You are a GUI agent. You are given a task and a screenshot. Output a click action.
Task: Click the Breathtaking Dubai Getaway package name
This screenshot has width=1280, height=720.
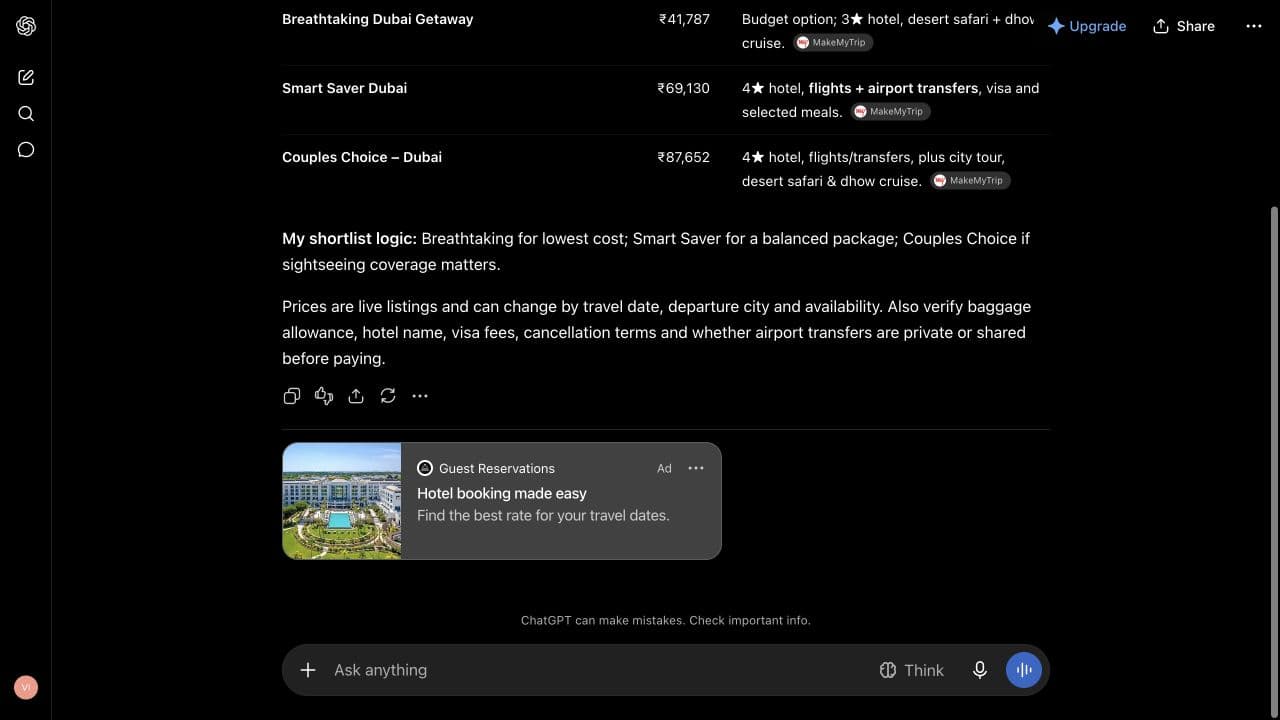378,19
